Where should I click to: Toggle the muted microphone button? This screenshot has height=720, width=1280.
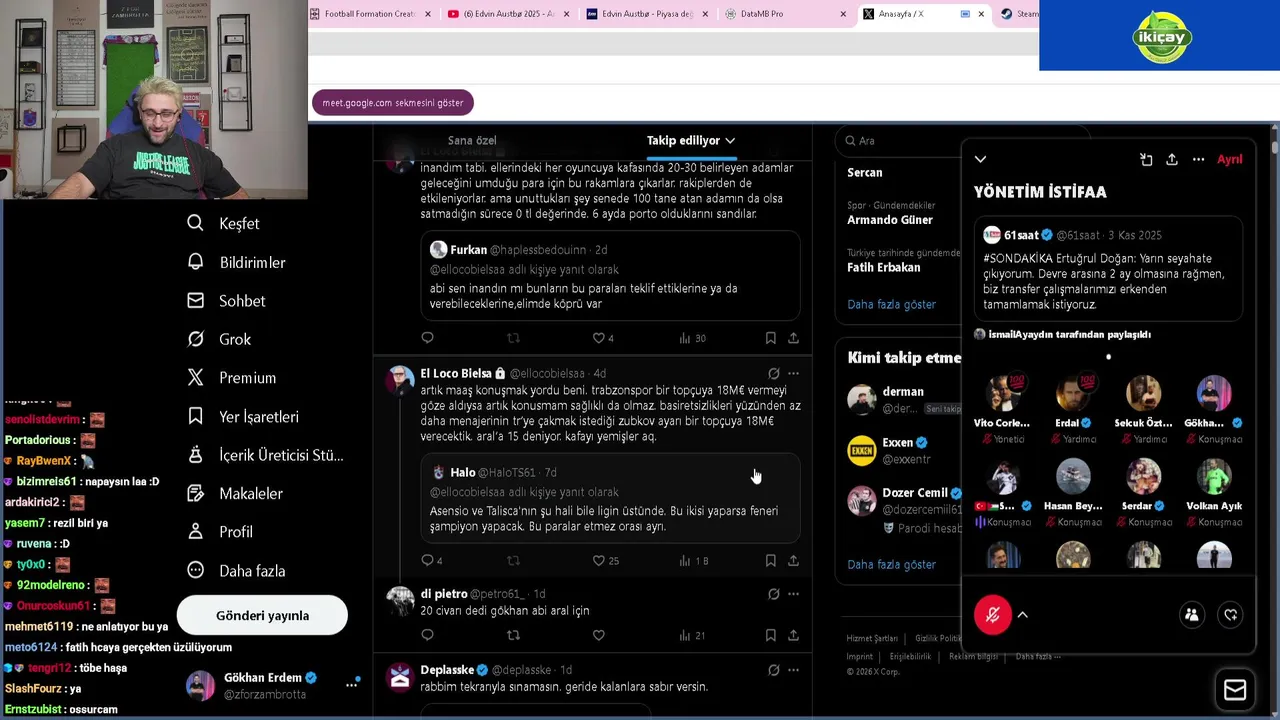point(993,615)
